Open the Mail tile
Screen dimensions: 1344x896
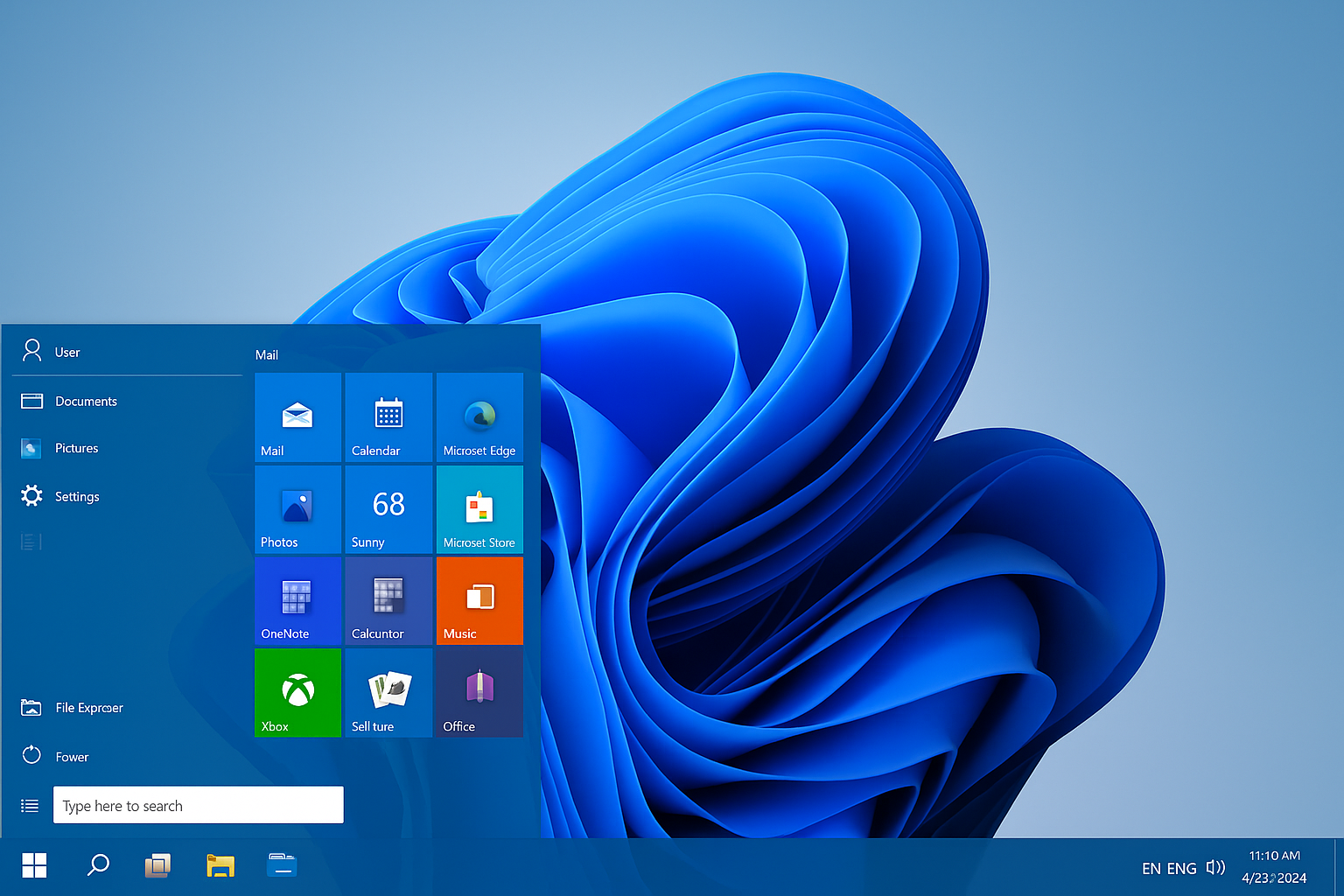tap(297, 417)
